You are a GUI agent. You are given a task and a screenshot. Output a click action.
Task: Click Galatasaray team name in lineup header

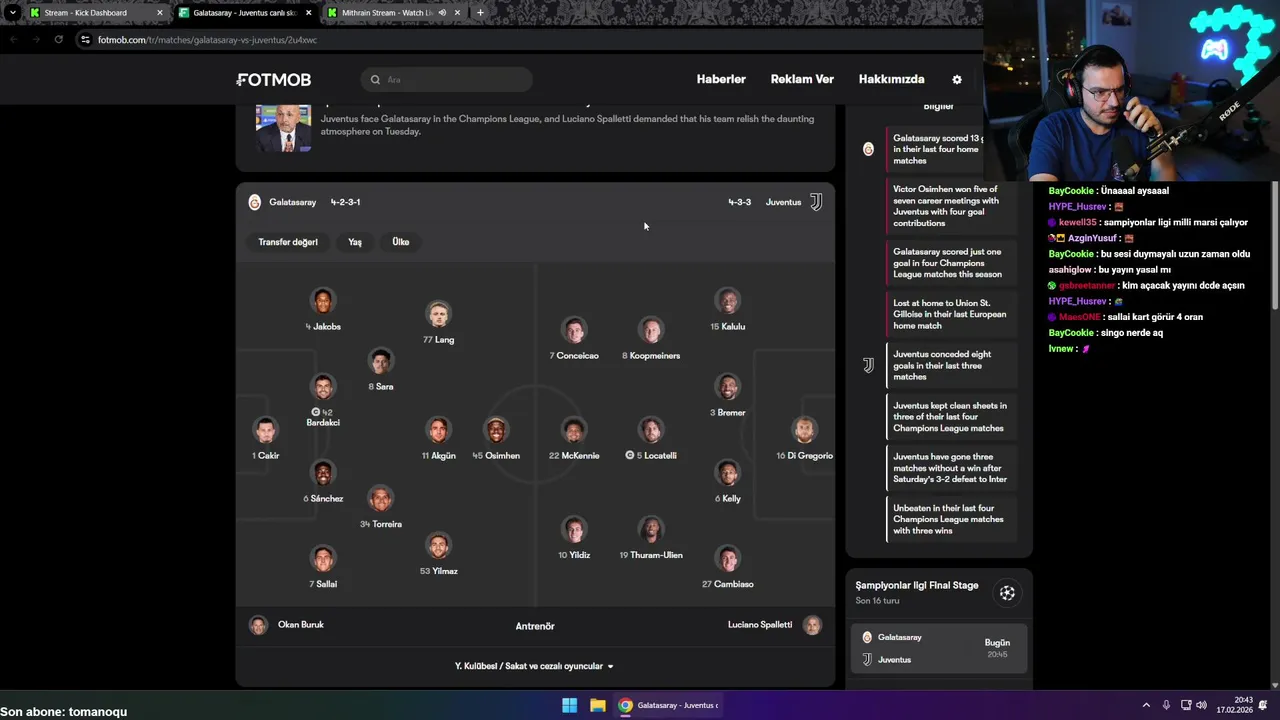click(x=292, y=202)
